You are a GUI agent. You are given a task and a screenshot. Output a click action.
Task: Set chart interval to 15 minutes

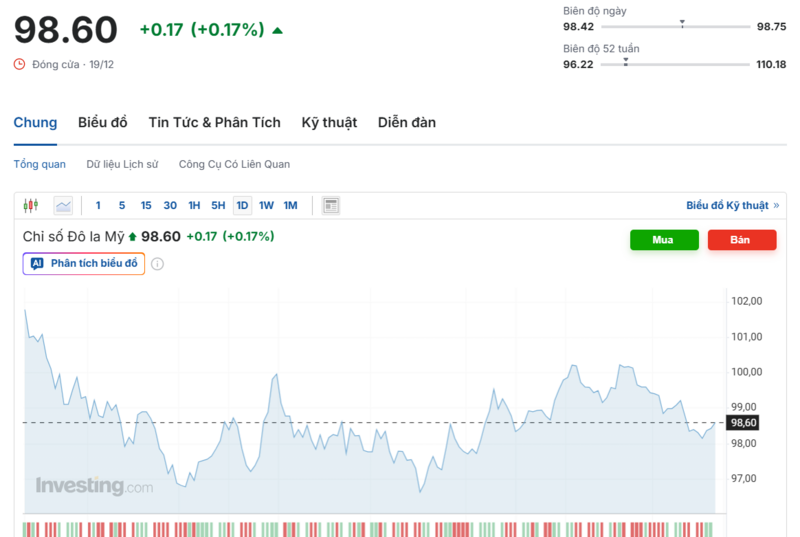(146, 205)
